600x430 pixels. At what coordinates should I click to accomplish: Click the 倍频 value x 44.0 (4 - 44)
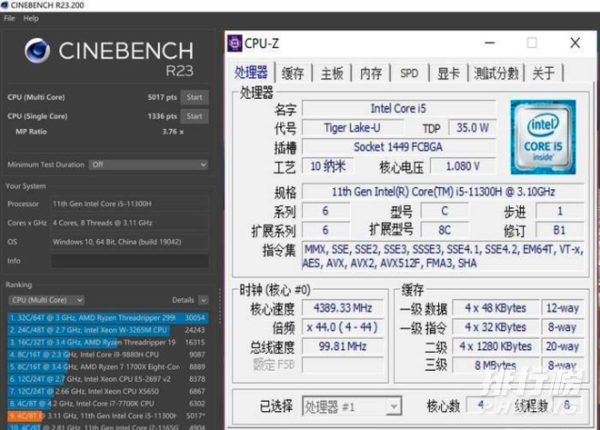[x=343, y=327]
